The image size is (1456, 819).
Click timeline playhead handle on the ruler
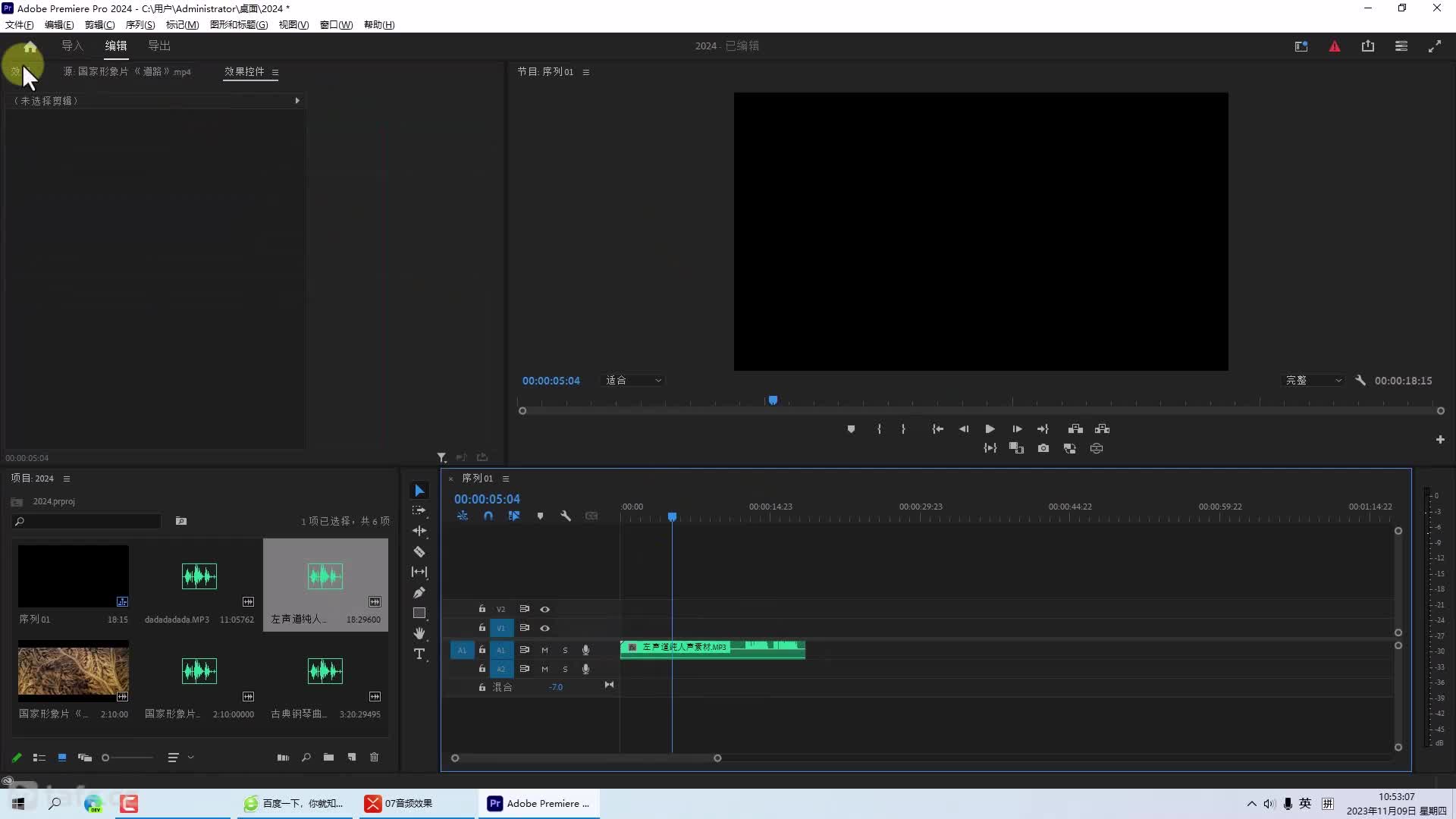tap(672, 516)
